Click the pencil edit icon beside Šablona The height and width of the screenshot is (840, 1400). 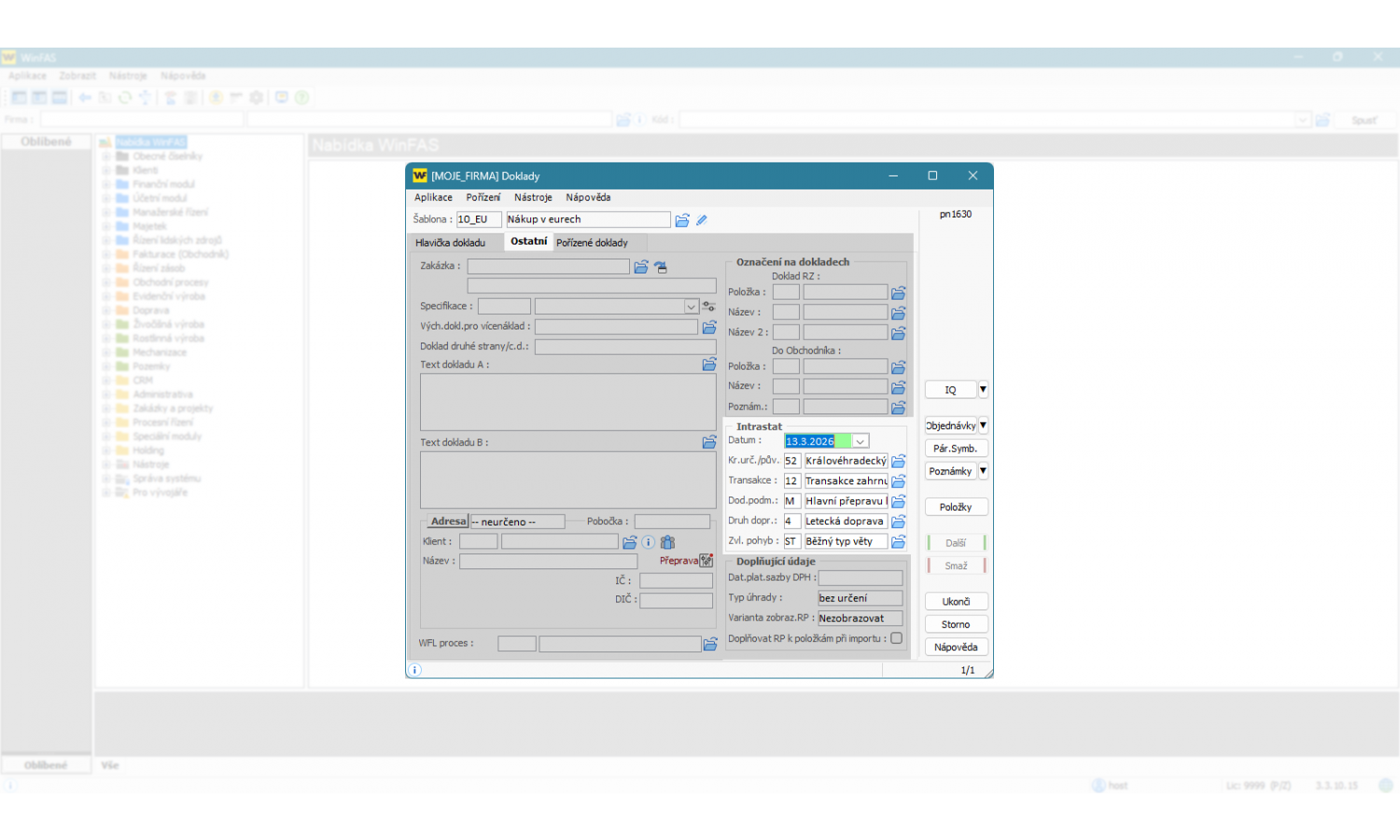702,220
